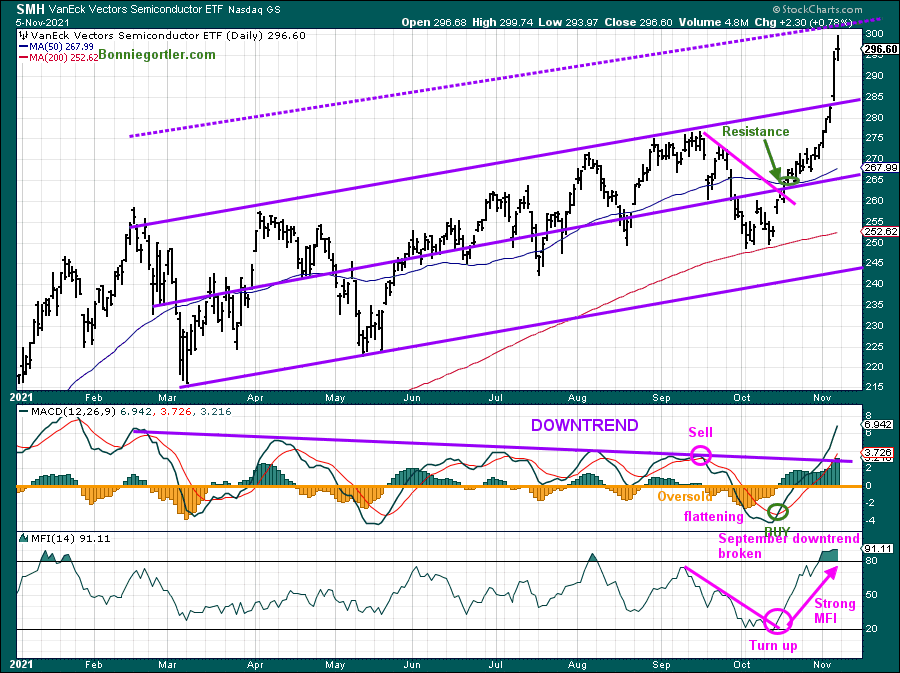Click the StockCharts.com watermark text

(x=817, y=9)
